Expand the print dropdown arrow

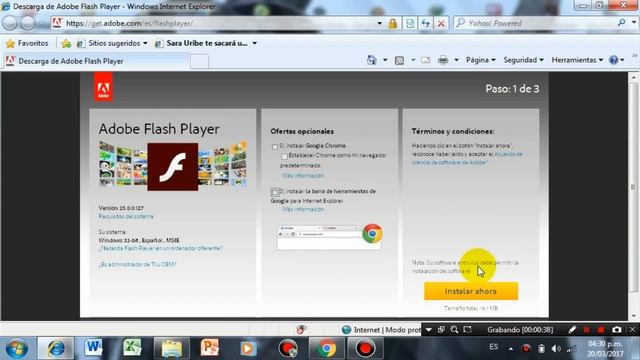point(456,60)
